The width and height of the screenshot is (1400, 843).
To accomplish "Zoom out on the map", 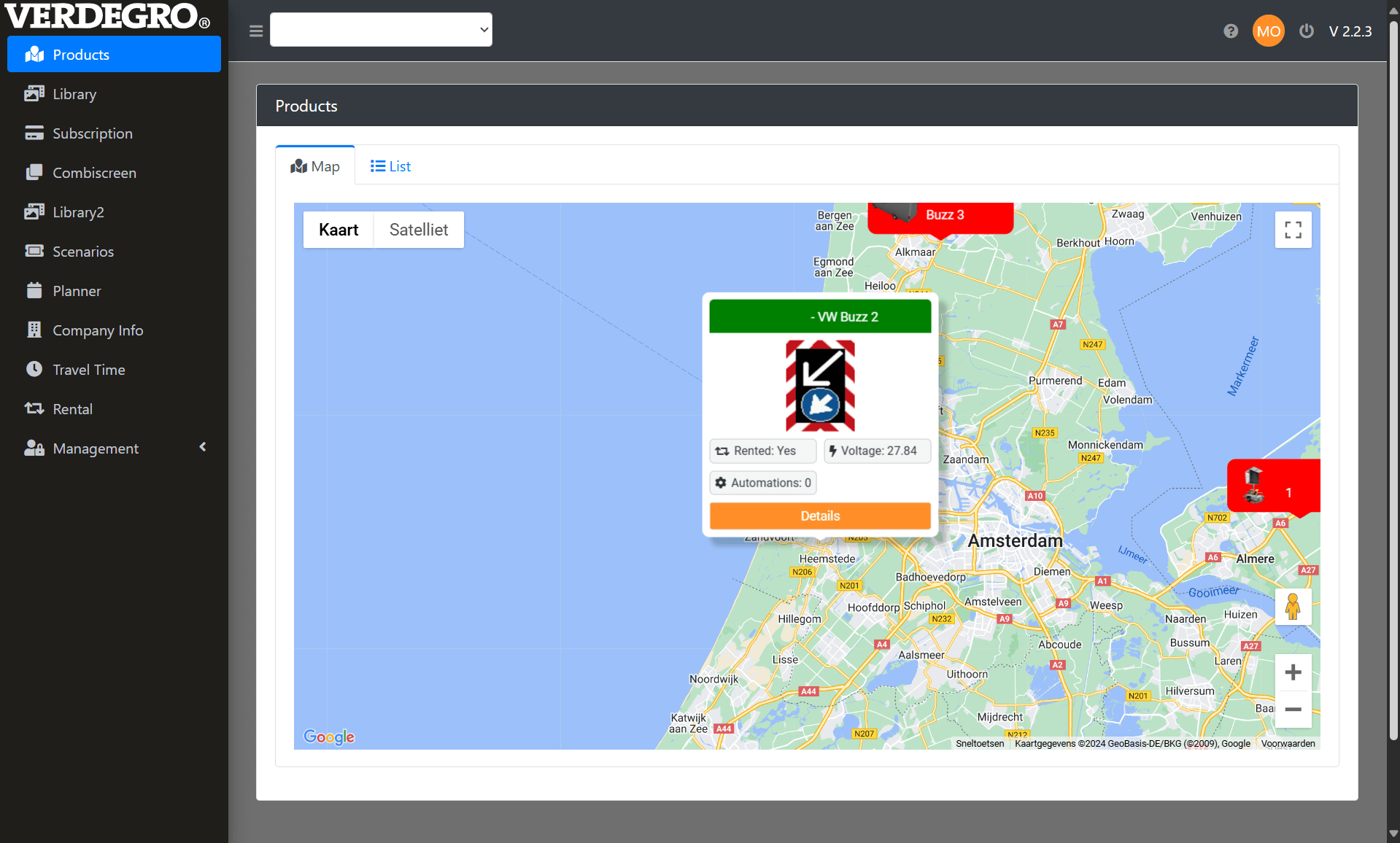I will (1293, 710).
